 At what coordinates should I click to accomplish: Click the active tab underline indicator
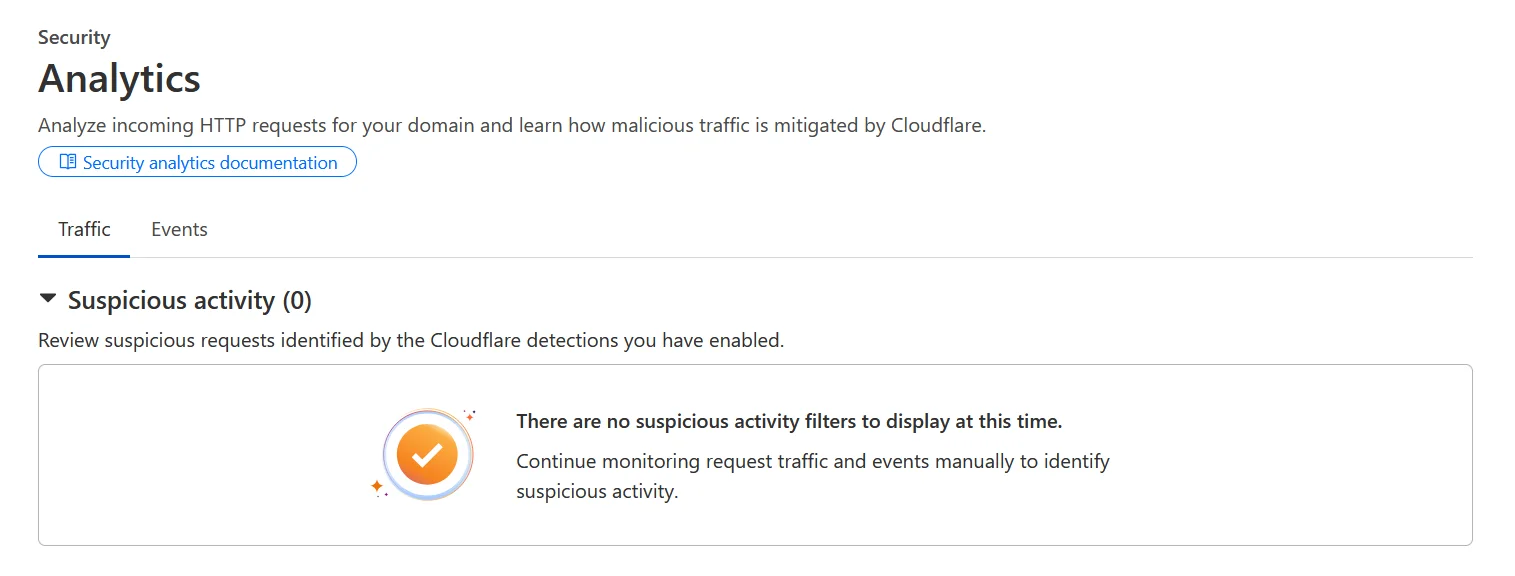[x=83, y=254]
